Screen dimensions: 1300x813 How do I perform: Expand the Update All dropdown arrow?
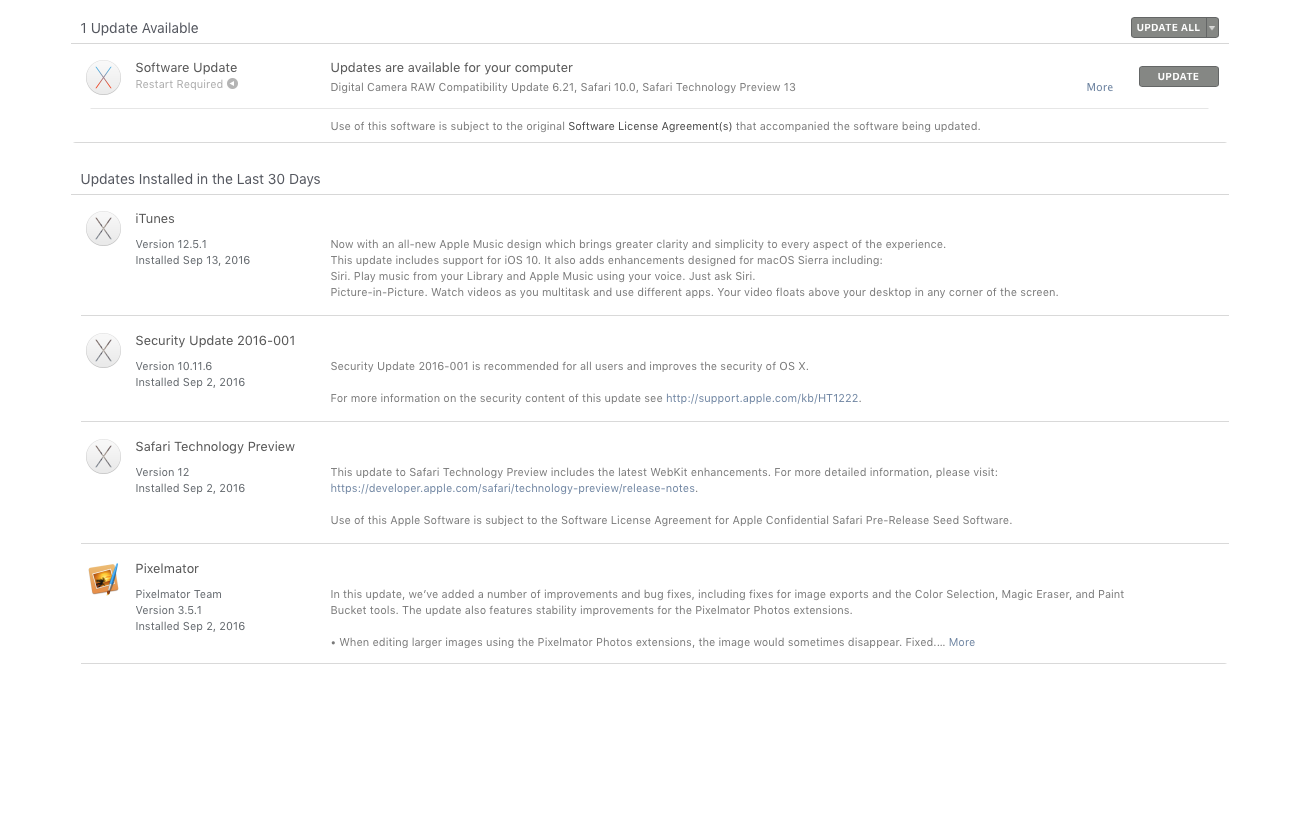point(1212,28)
